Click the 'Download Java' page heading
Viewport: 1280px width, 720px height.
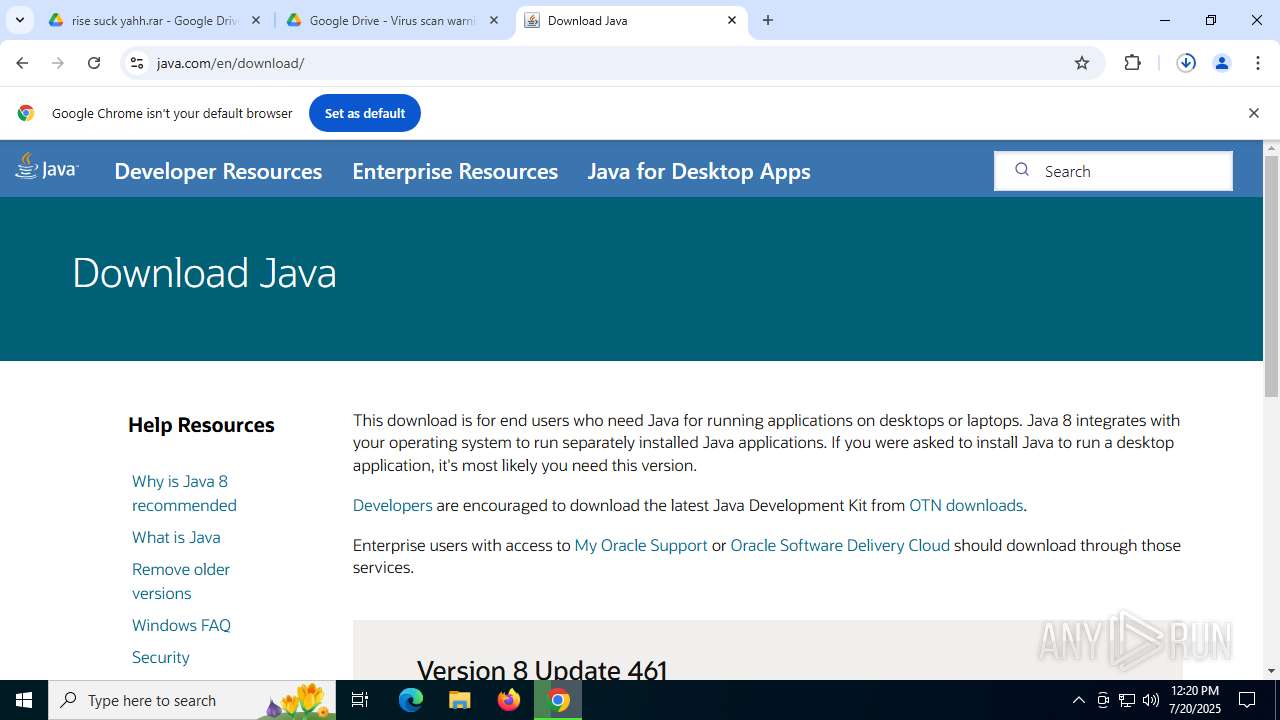pyautogui.click(x=204, y=273)
